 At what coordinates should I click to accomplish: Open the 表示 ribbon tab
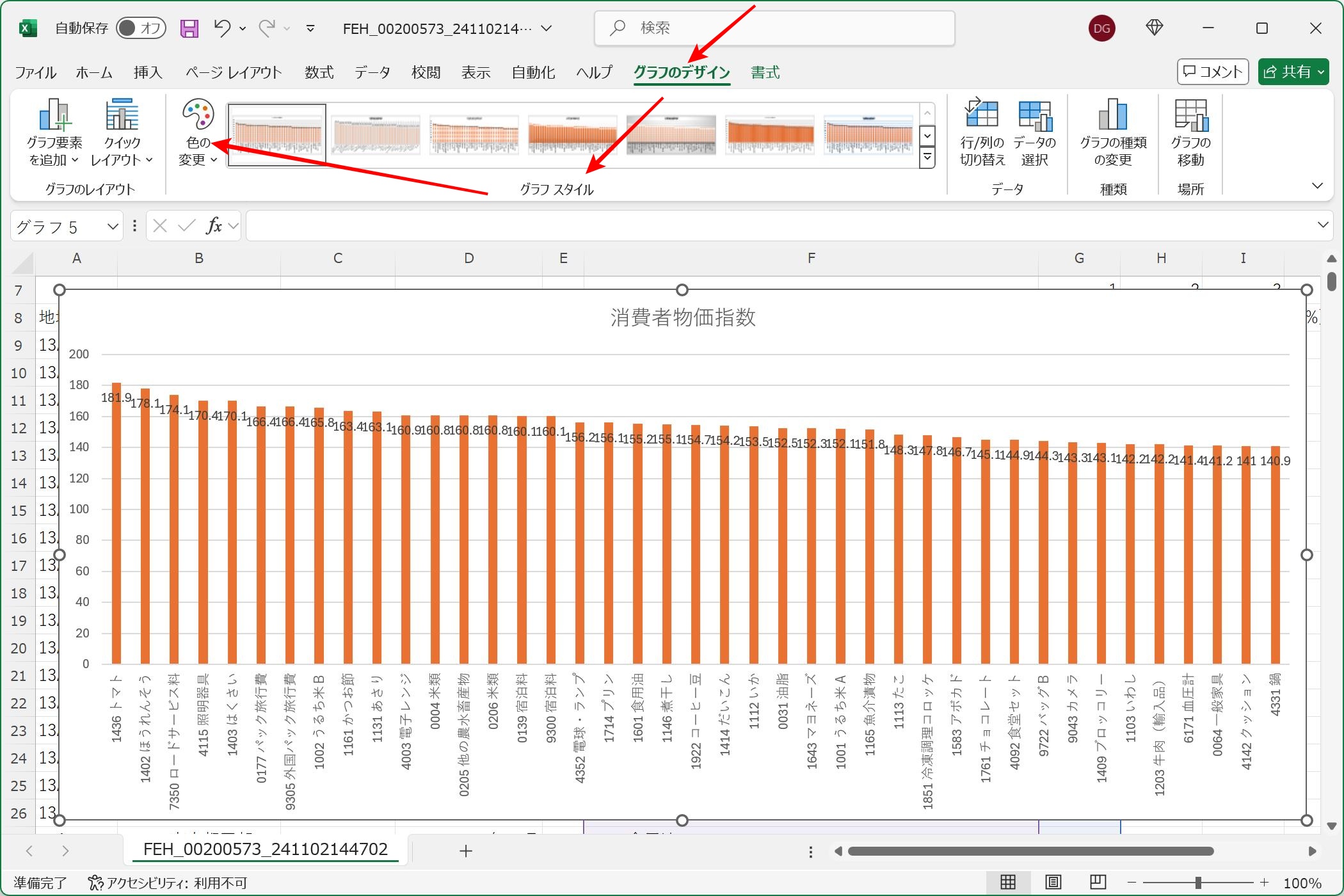(476, 72)
